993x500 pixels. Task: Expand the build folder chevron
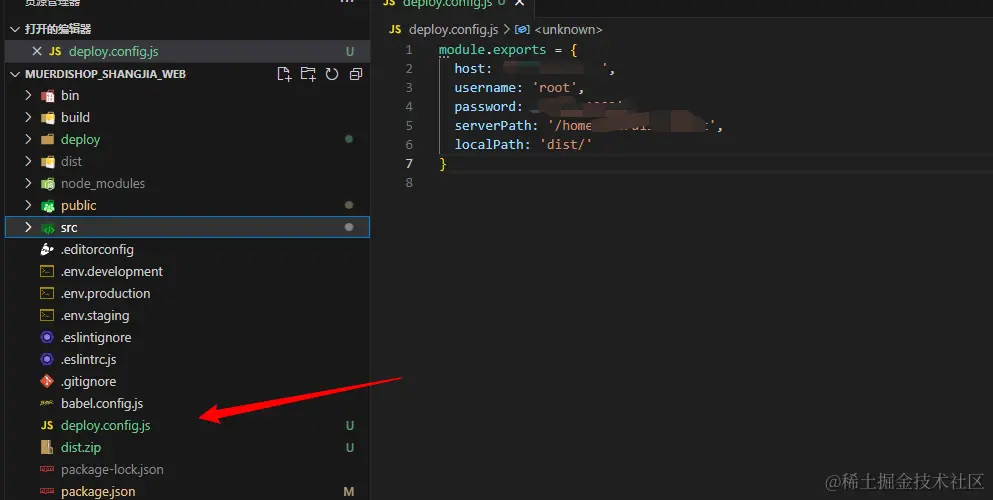point(28,118)
